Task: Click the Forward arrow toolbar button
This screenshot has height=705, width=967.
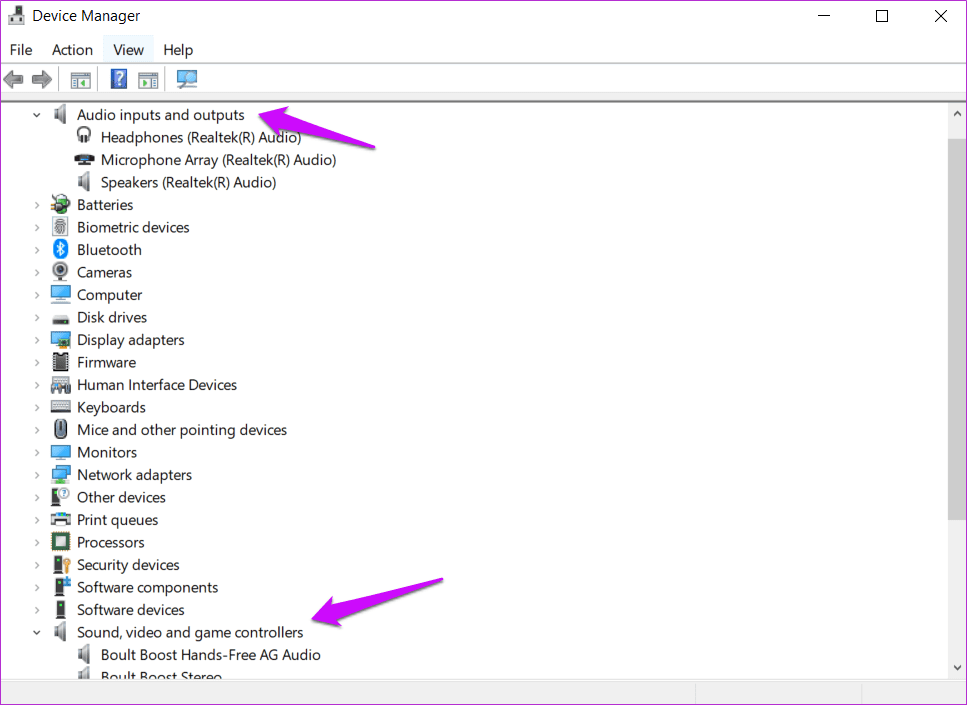Action: 42,80
